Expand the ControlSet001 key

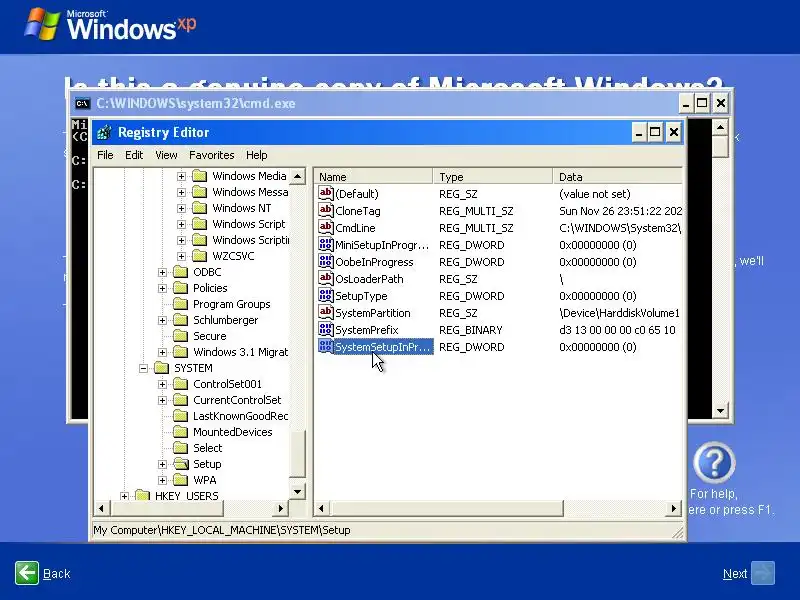coord(162,385)
